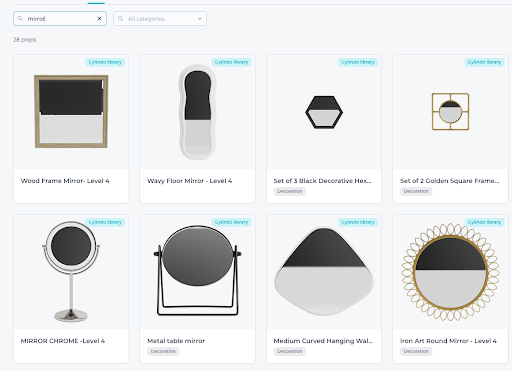Click the 'Metal table mirror' title

coord(176,341)
